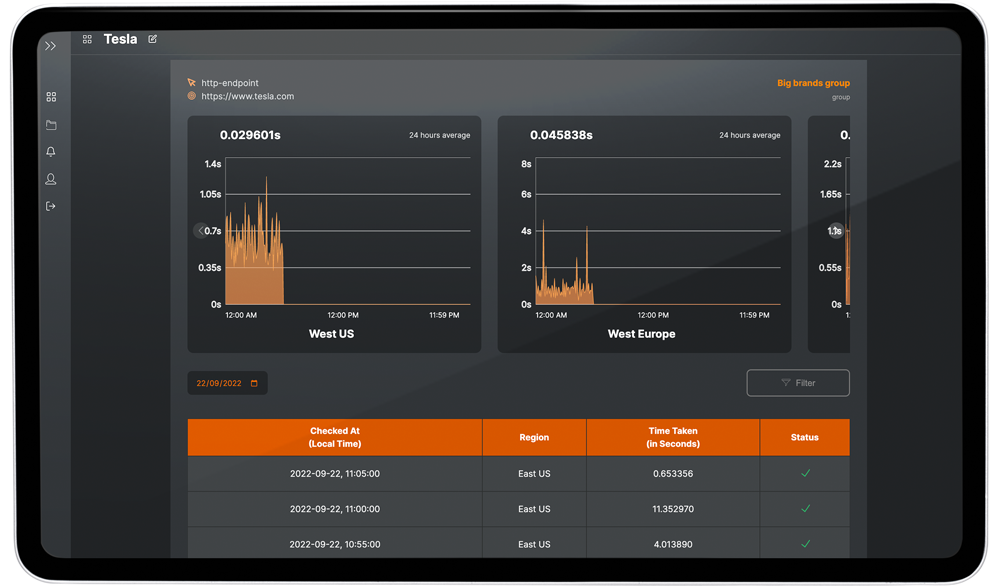Go to next region chart
The height and width of the screenshot is (586, 1000).
pyautogui.click(x=836, y=231)
